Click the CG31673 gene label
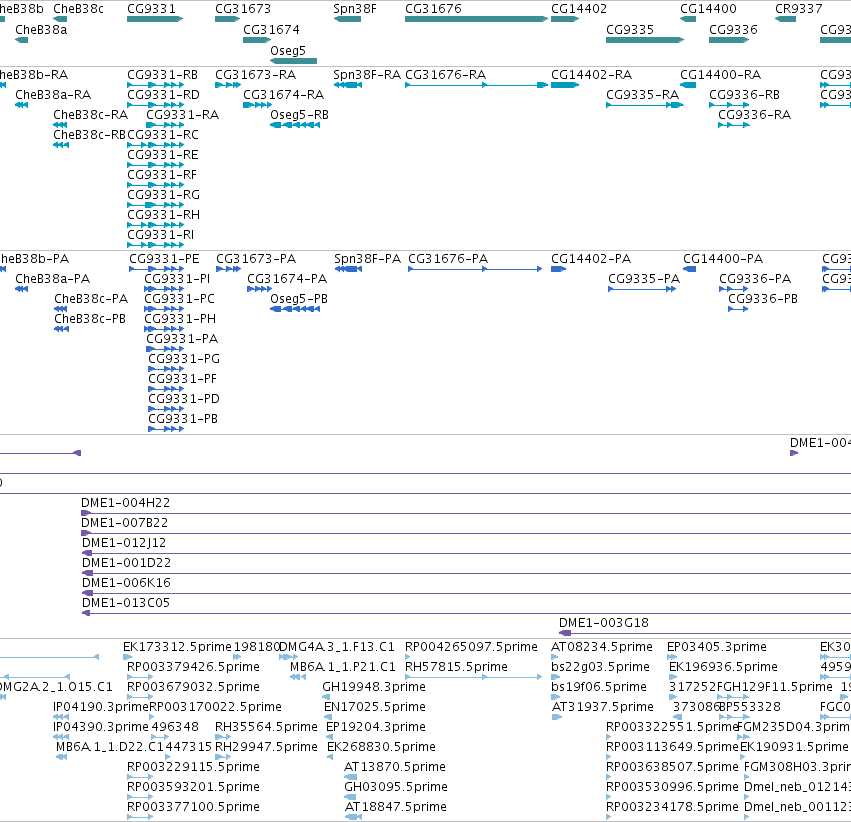Screen dimensions: 851x822 pyautogui.click(x=243, y=9)
